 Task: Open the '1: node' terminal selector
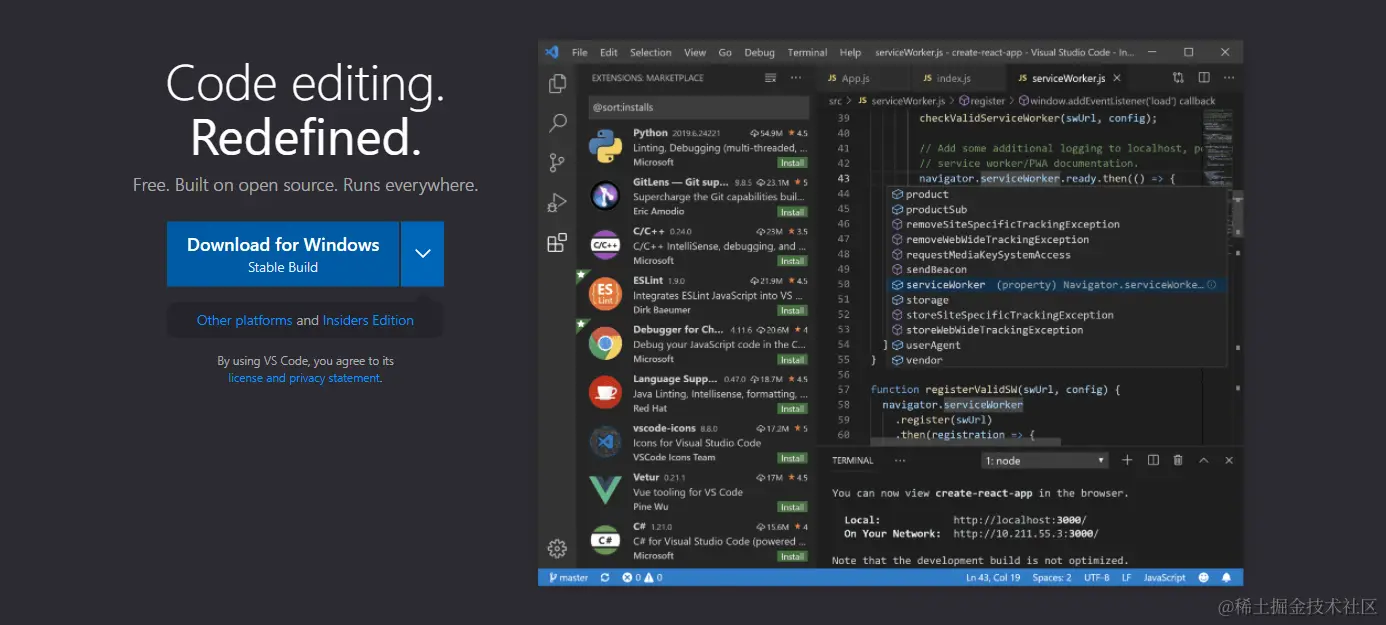click(x=1046, y=460)
